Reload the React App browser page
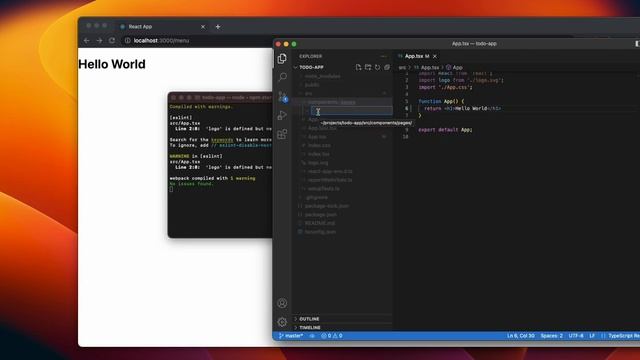640x360 pixels. [112, 40]
